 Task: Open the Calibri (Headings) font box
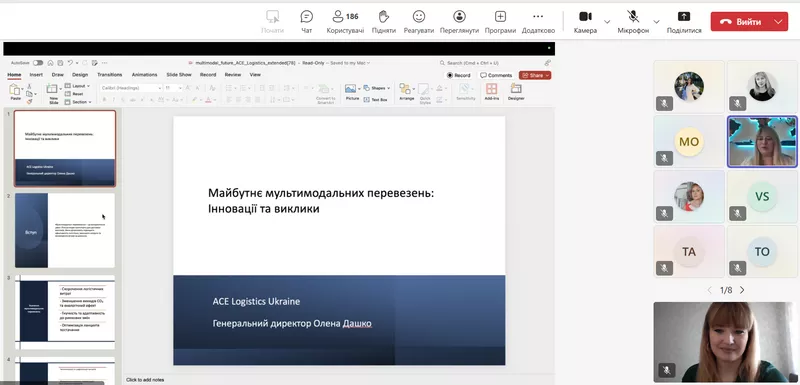(131, 88)
